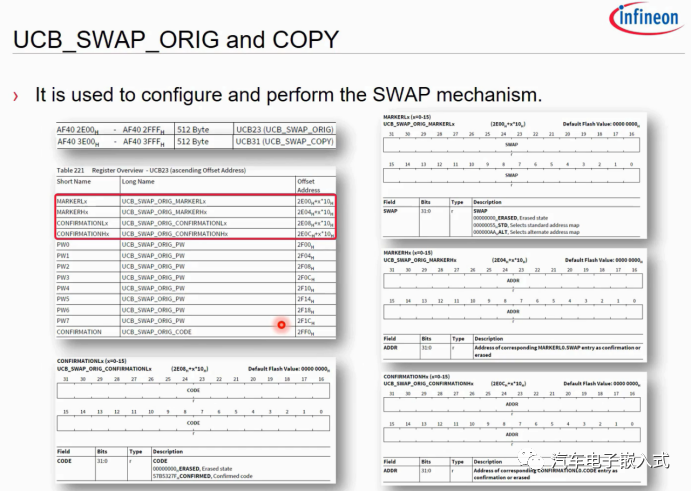The height and width of the screenshot is (491, 692).
Task: Click the 2F18H offset address cell
Action: pos(305,310)
